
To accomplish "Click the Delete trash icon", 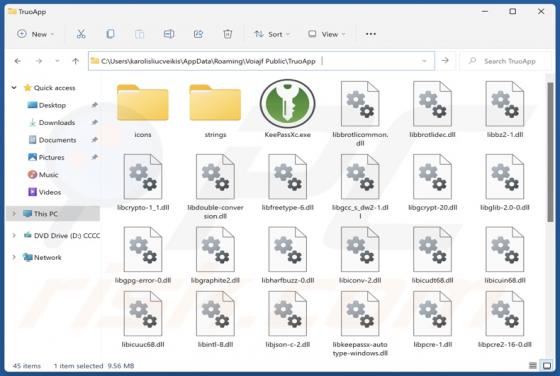I will (x=228, y=34).
